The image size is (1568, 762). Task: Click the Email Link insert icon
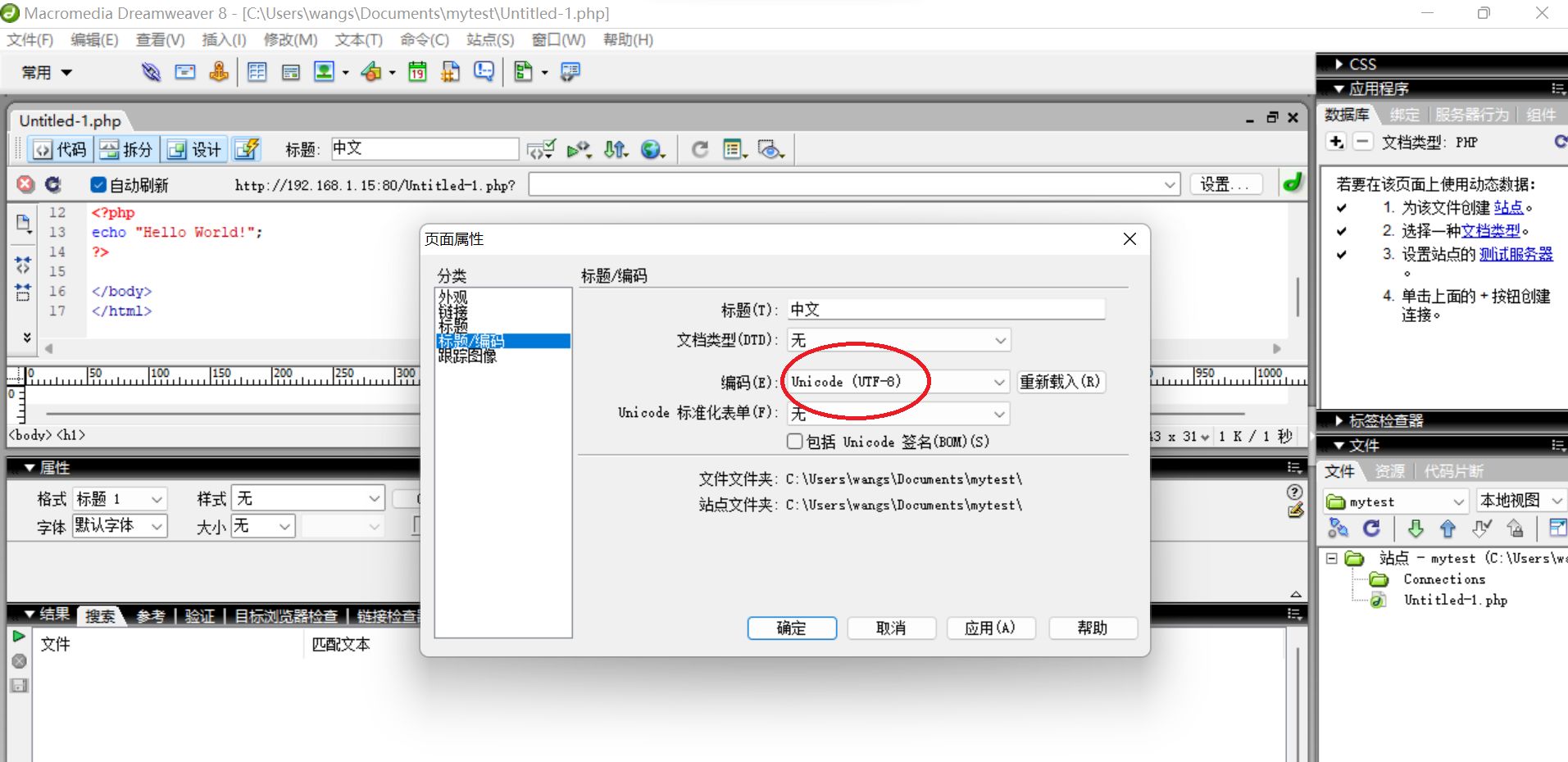[185, 72]
